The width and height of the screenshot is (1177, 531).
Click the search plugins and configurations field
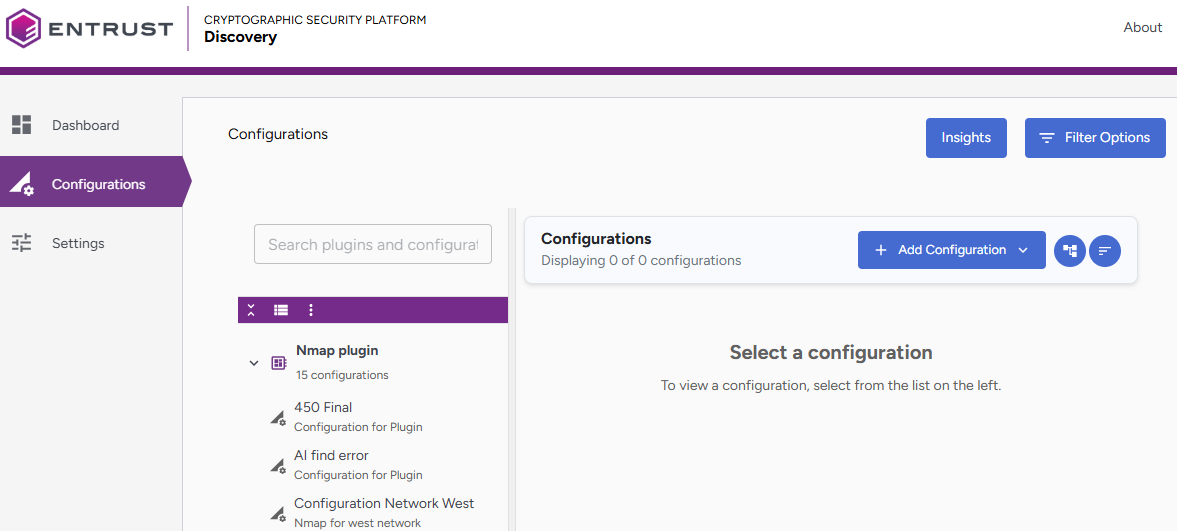(372, 245)
